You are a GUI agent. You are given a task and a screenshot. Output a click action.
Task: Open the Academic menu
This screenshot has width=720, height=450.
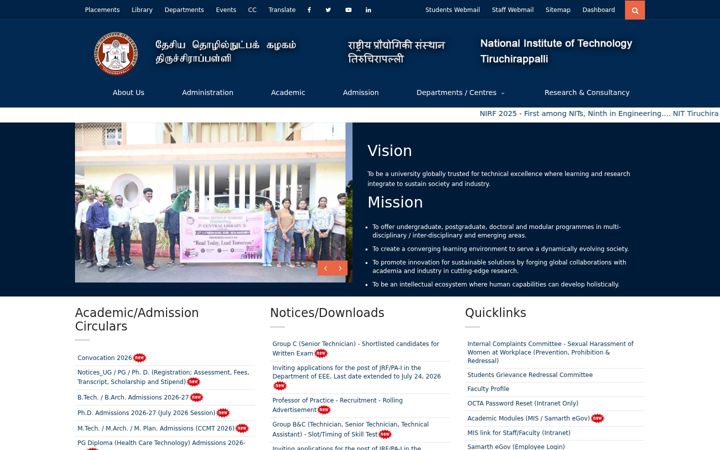click(288, 92)
